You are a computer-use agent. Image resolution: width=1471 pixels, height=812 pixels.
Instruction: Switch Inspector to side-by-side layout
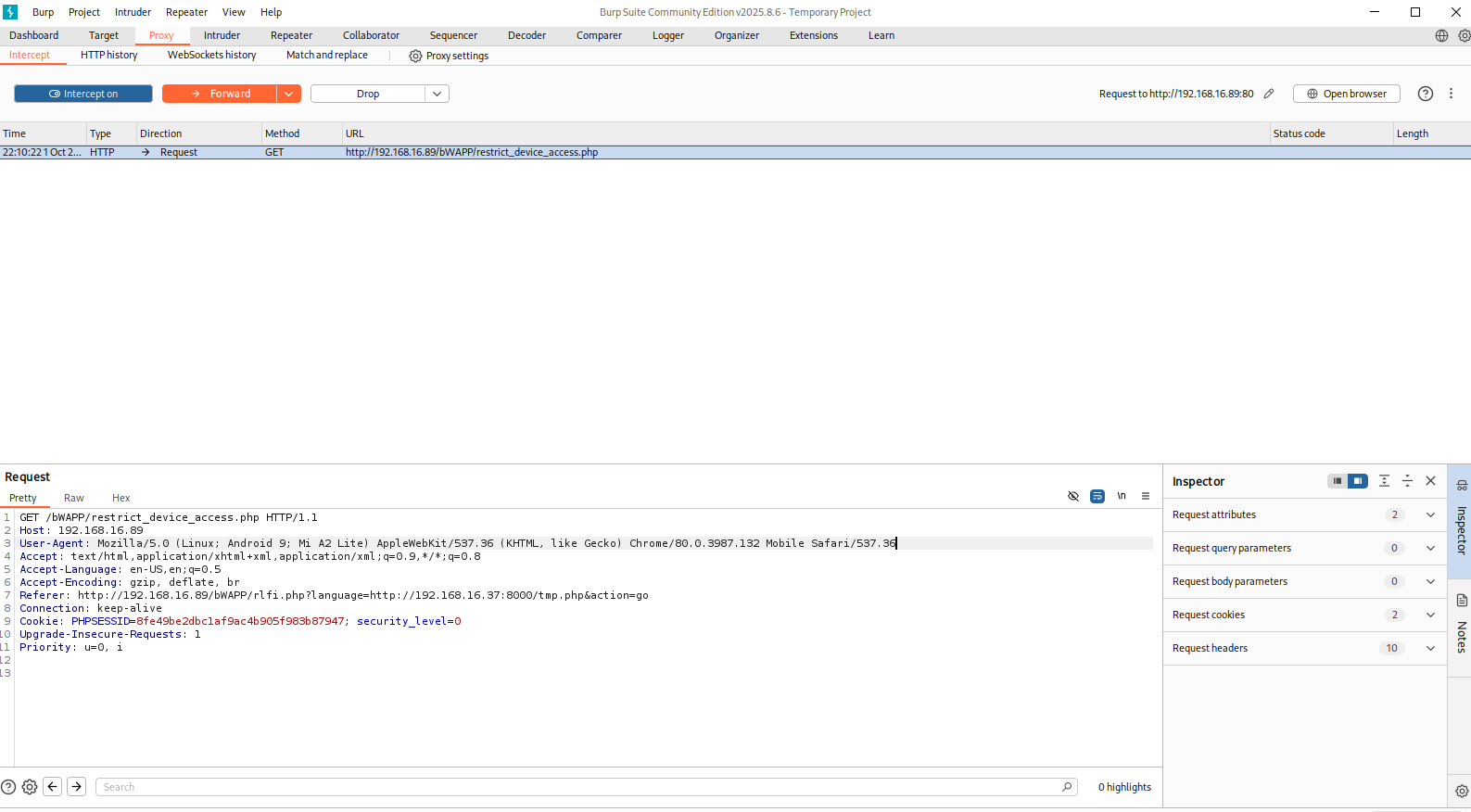(x=1358, y=481)
